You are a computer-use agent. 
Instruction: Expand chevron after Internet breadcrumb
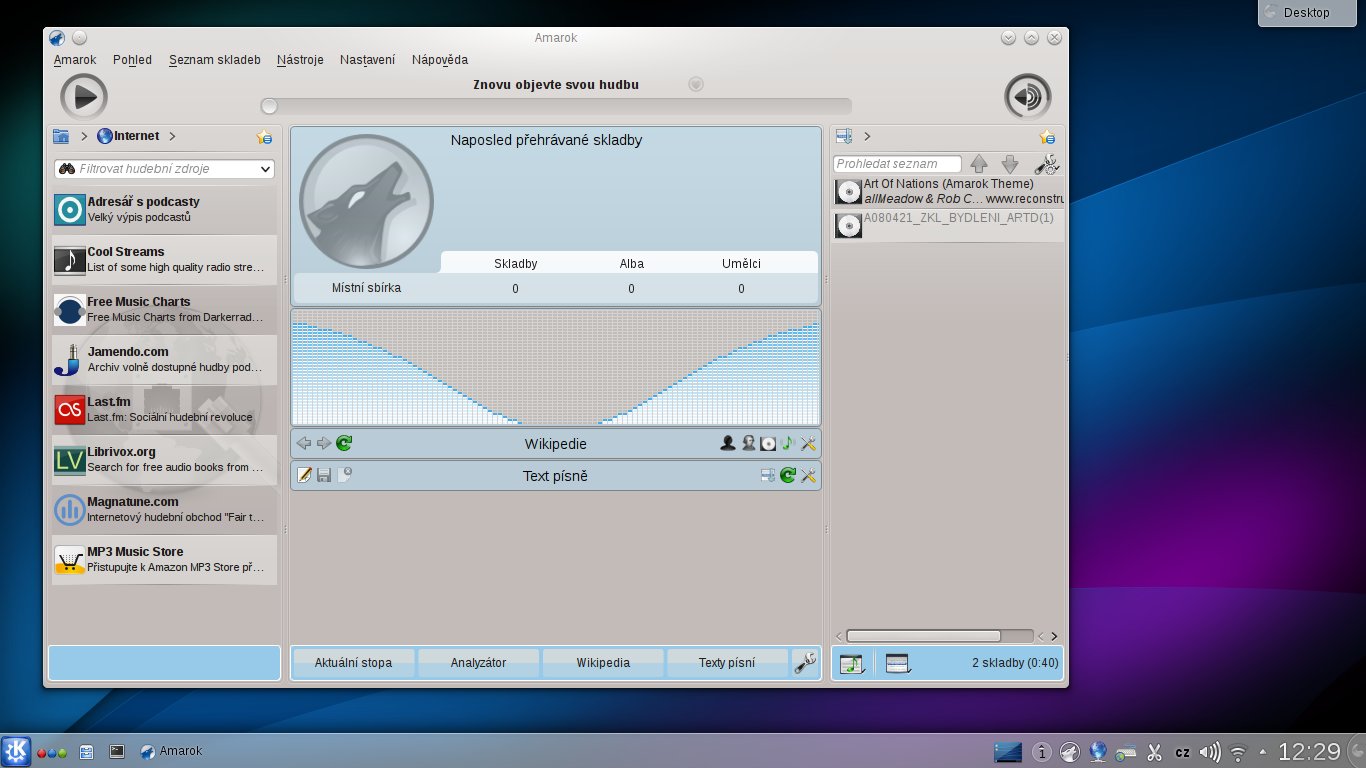tap(172, 136)
